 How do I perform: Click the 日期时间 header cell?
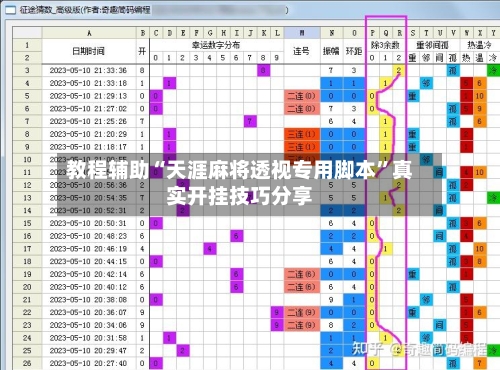[89, 51]
